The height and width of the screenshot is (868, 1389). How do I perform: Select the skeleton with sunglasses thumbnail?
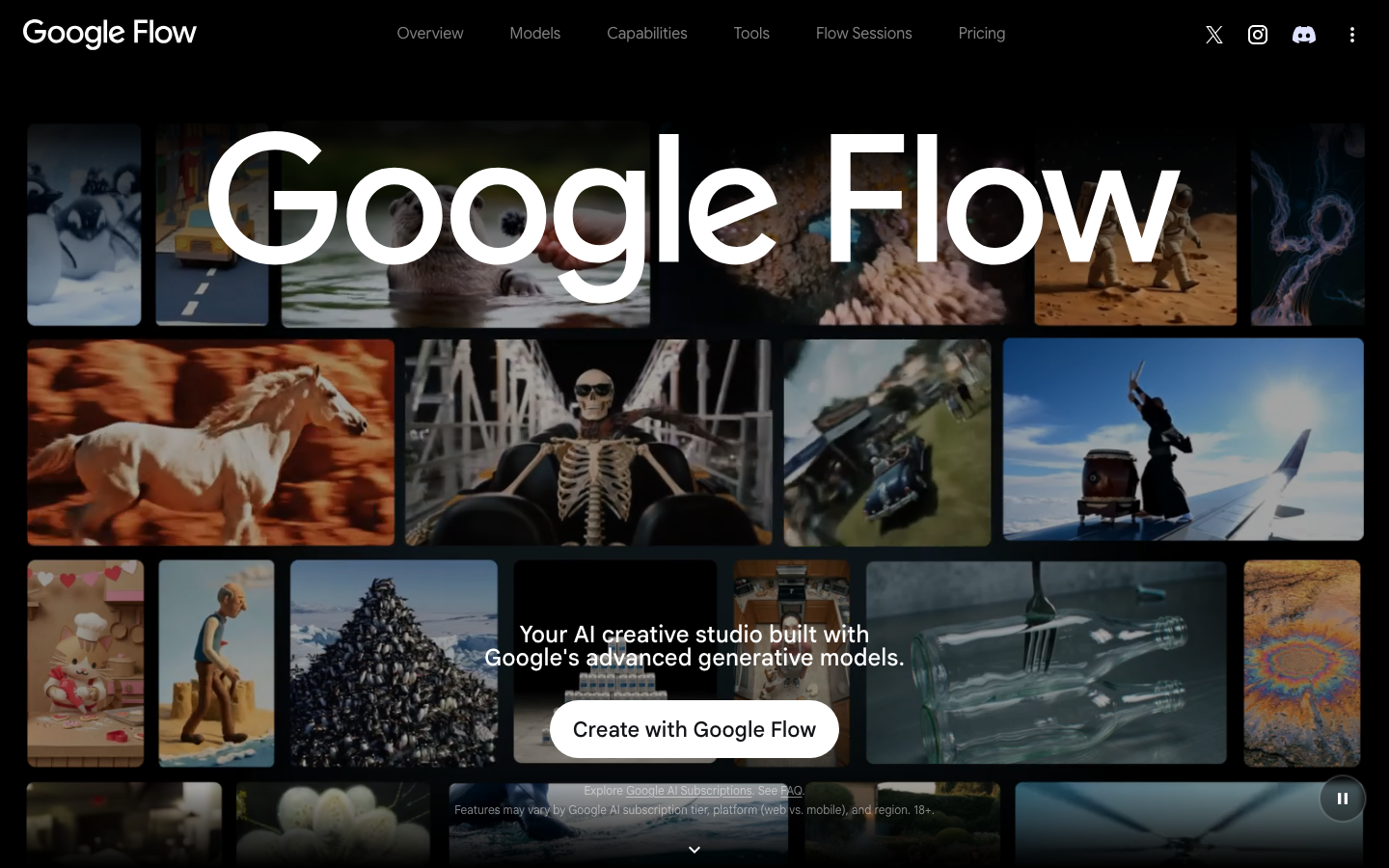pos(588,443)
